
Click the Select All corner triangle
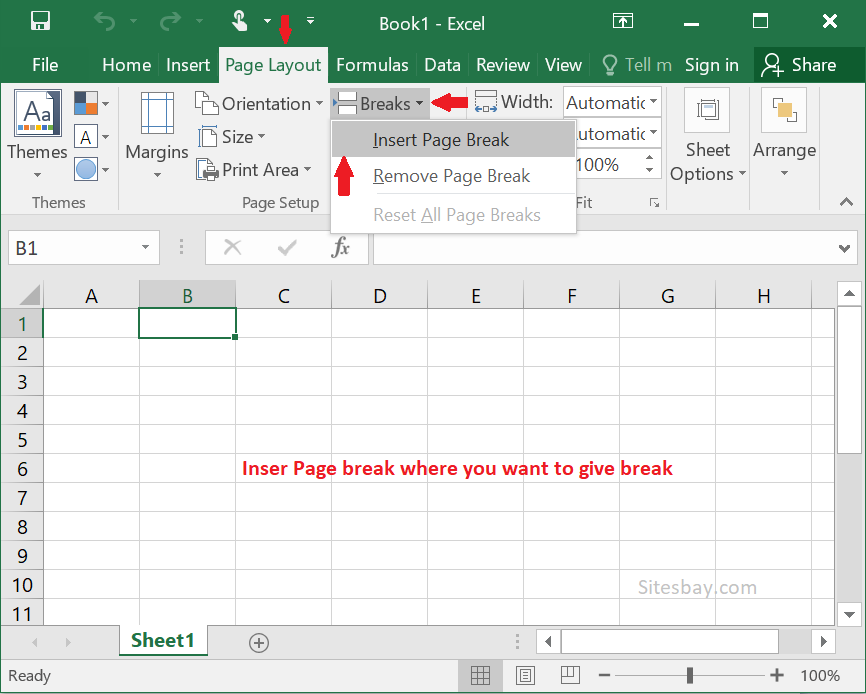coord(30,295)
